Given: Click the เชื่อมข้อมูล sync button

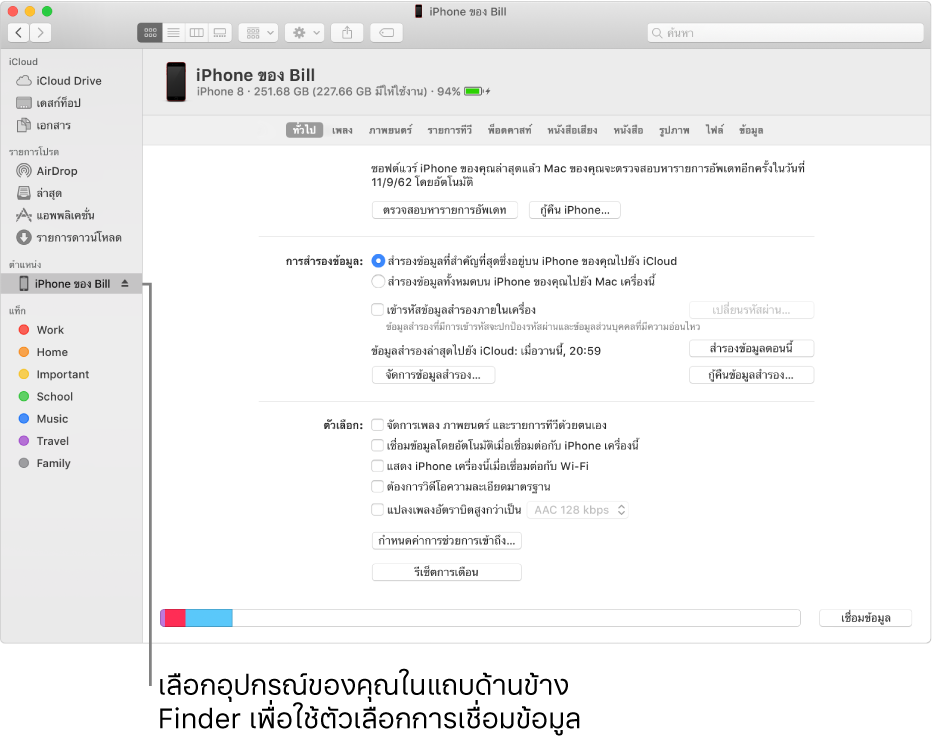Looking at the screenshot, I should tap(865, 618).
